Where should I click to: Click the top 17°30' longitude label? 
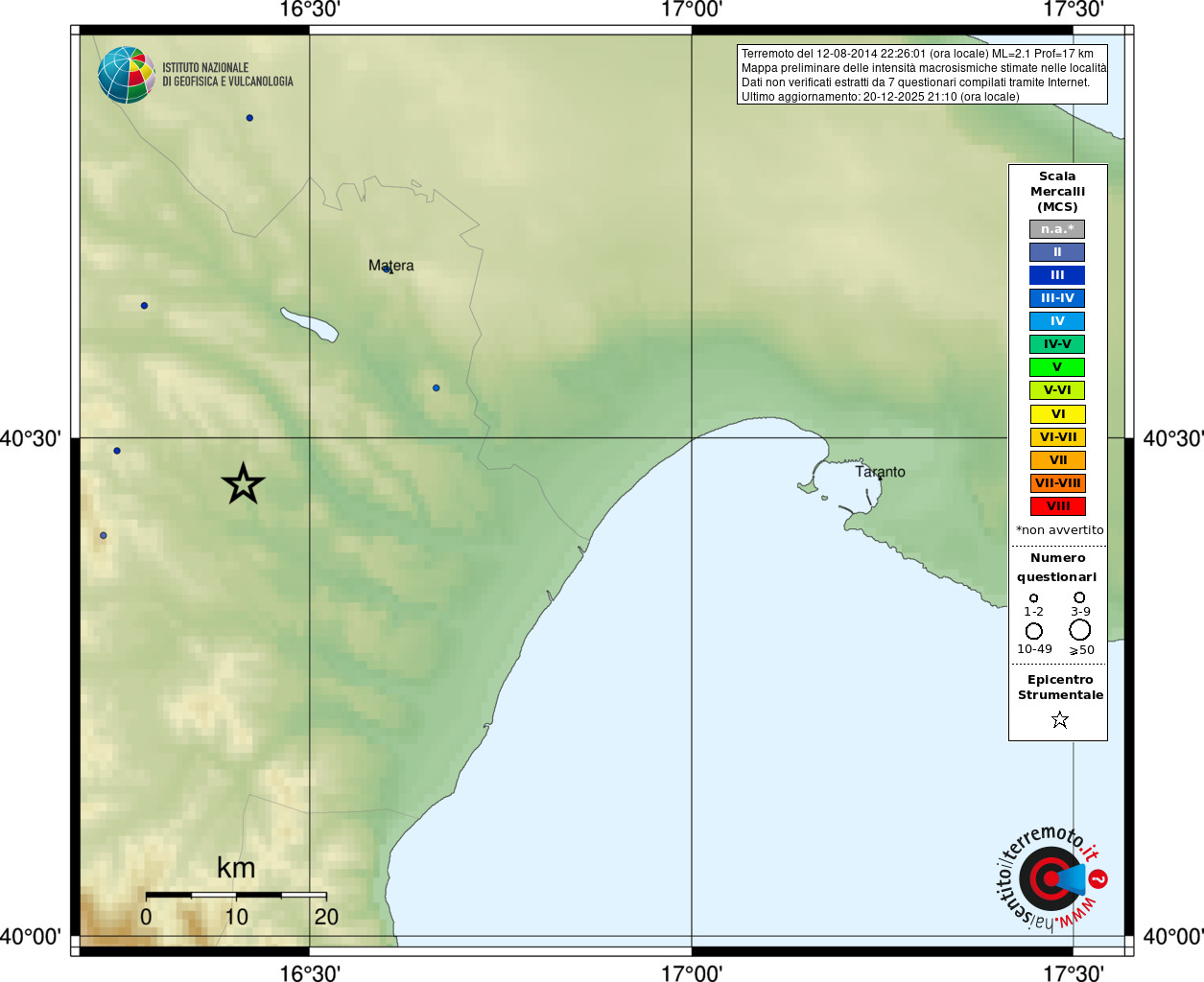coord(1074,10)
